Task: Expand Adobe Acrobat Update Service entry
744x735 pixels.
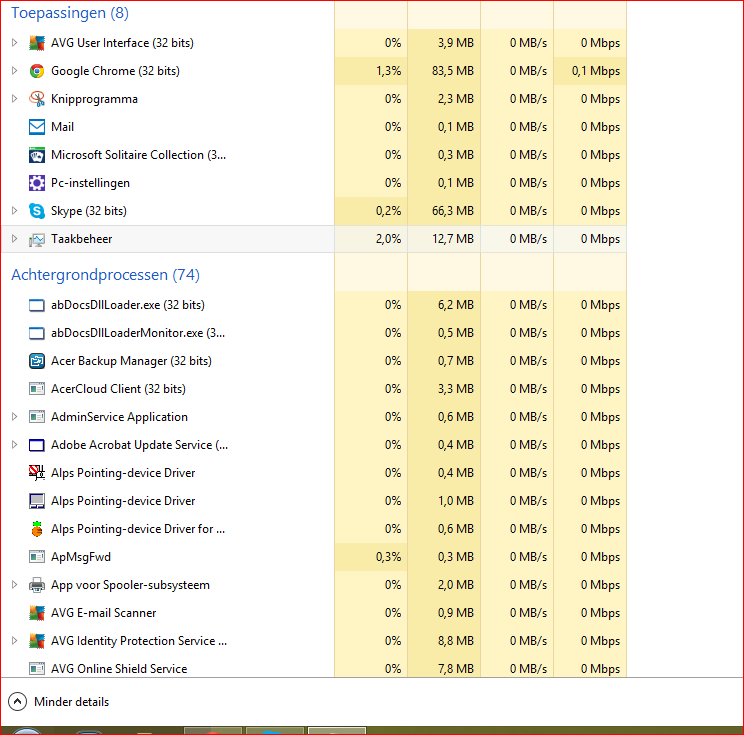Action: click(x=14, y=445)
